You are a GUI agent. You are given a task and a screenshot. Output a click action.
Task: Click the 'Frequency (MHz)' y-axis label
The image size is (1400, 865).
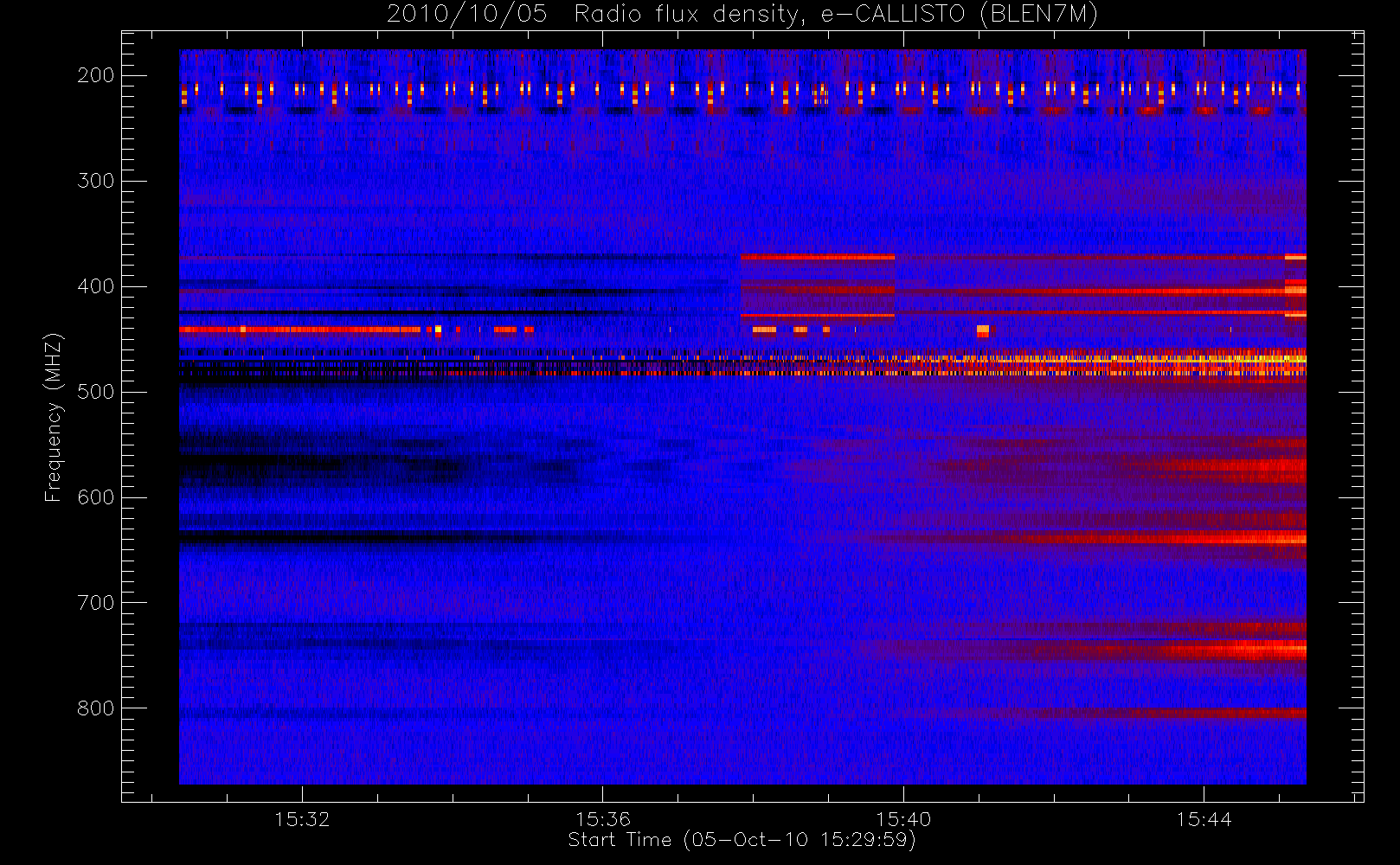click(54, 417)
